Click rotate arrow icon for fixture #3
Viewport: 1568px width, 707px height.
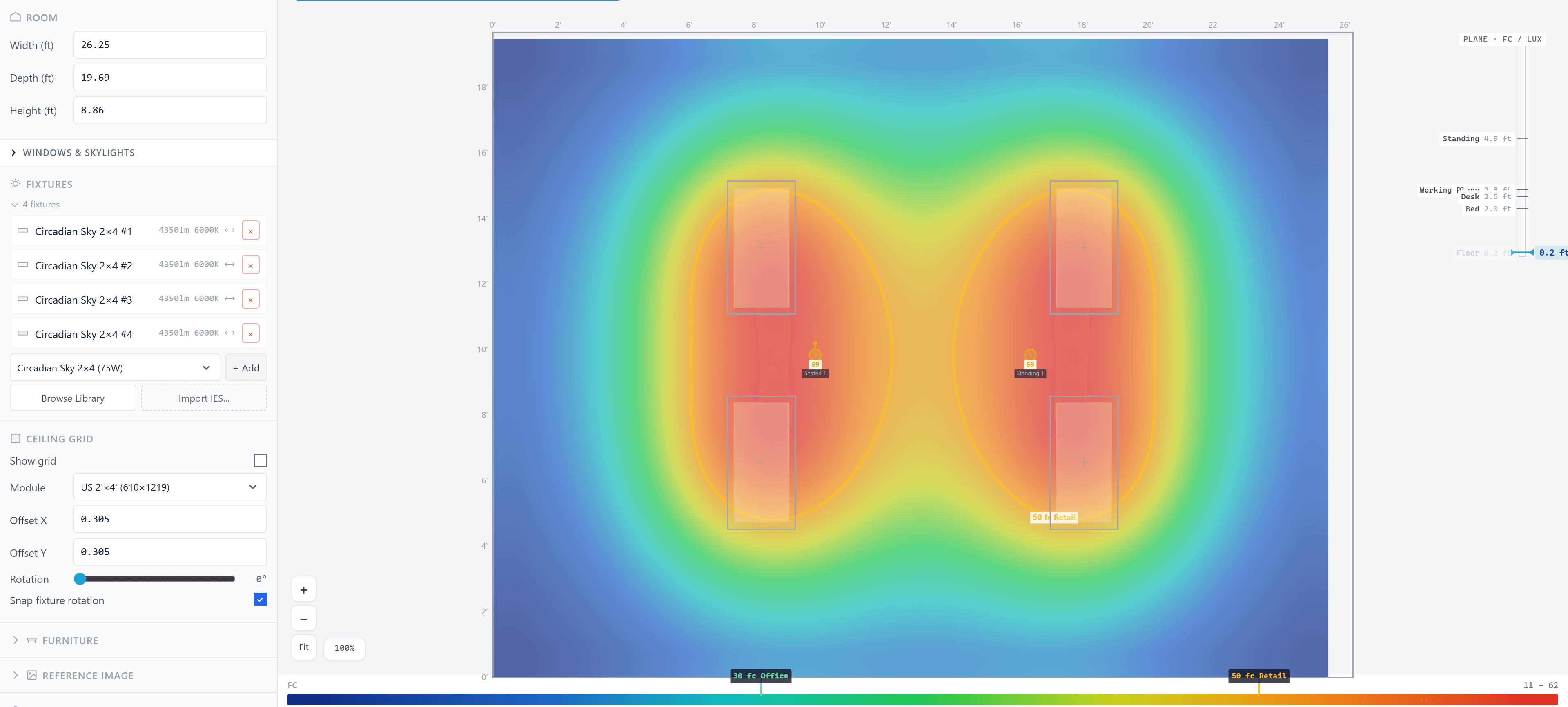[x=229, y=298]
